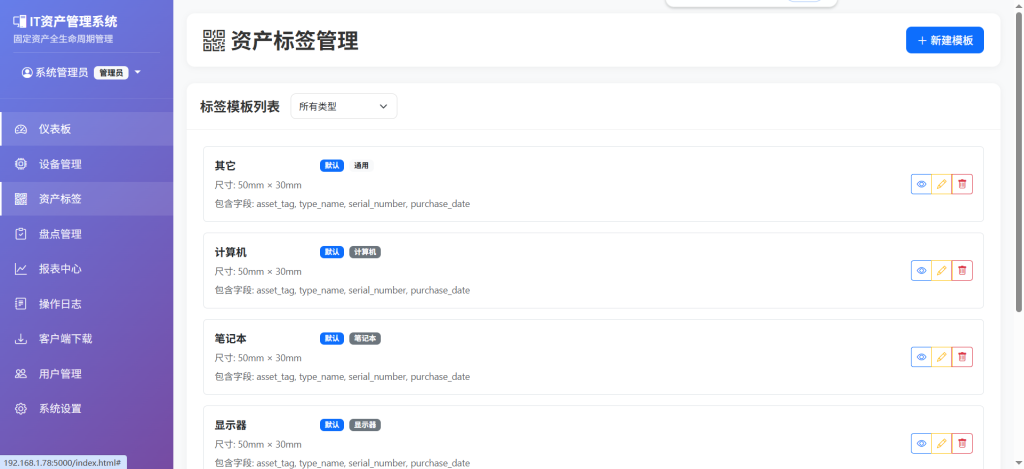Edit the 显示器 template with the pencil icon
The height and width of the screenshot is (469, 1024).
pos(942,443)
